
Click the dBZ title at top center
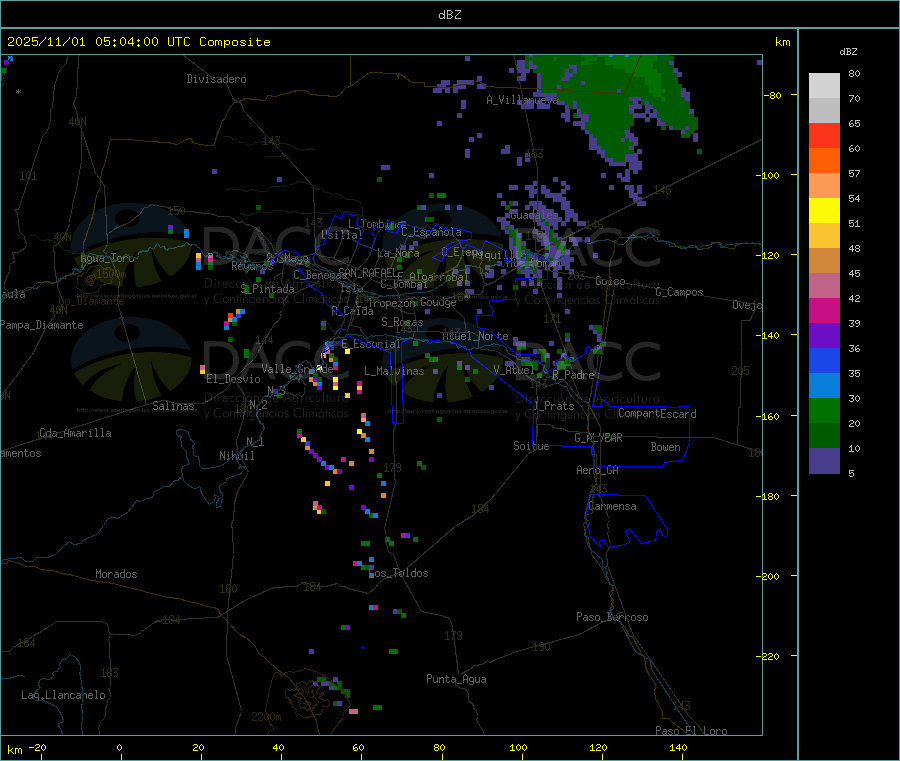click(449, 15)
